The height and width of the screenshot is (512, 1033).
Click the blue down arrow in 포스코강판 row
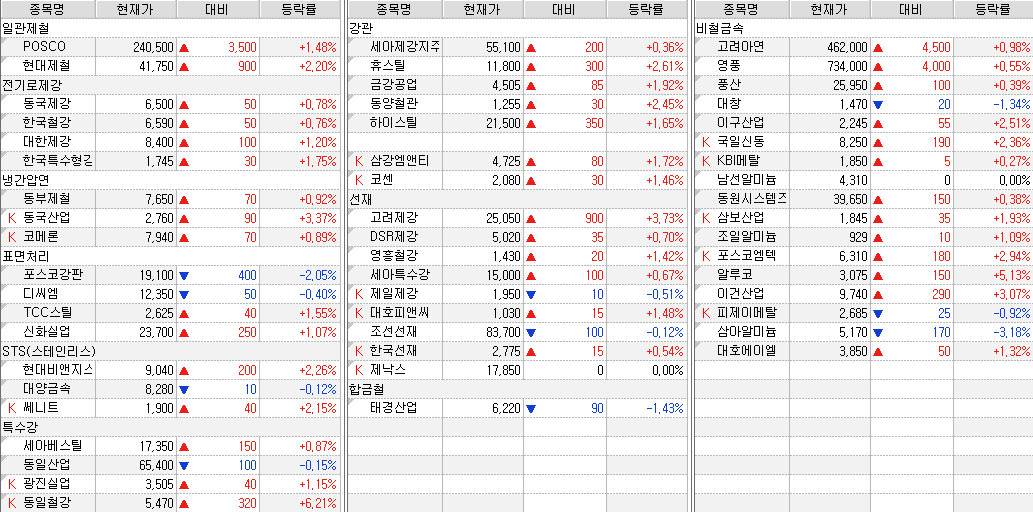tap(184, 275)
